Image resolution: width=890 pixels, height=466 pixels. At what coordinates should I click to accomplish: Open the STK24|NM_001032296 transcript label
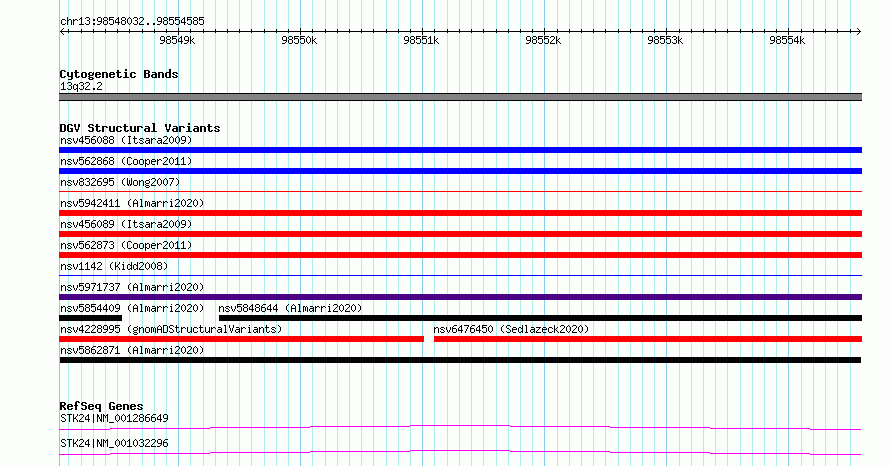pos(114,443)
